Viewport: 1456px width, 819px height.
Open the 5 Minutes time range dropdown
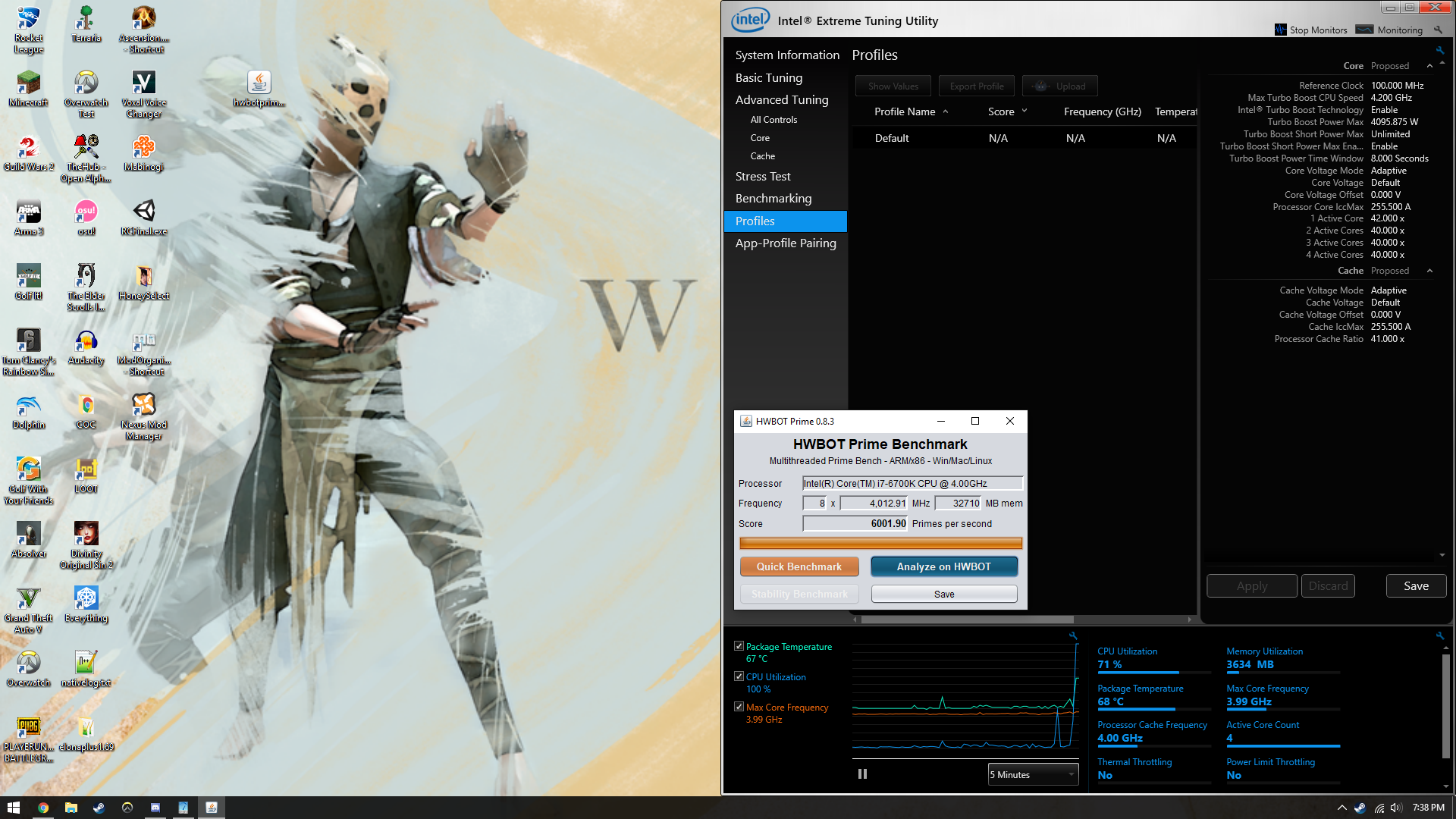pyautogui.click(x=1033, y=774)
